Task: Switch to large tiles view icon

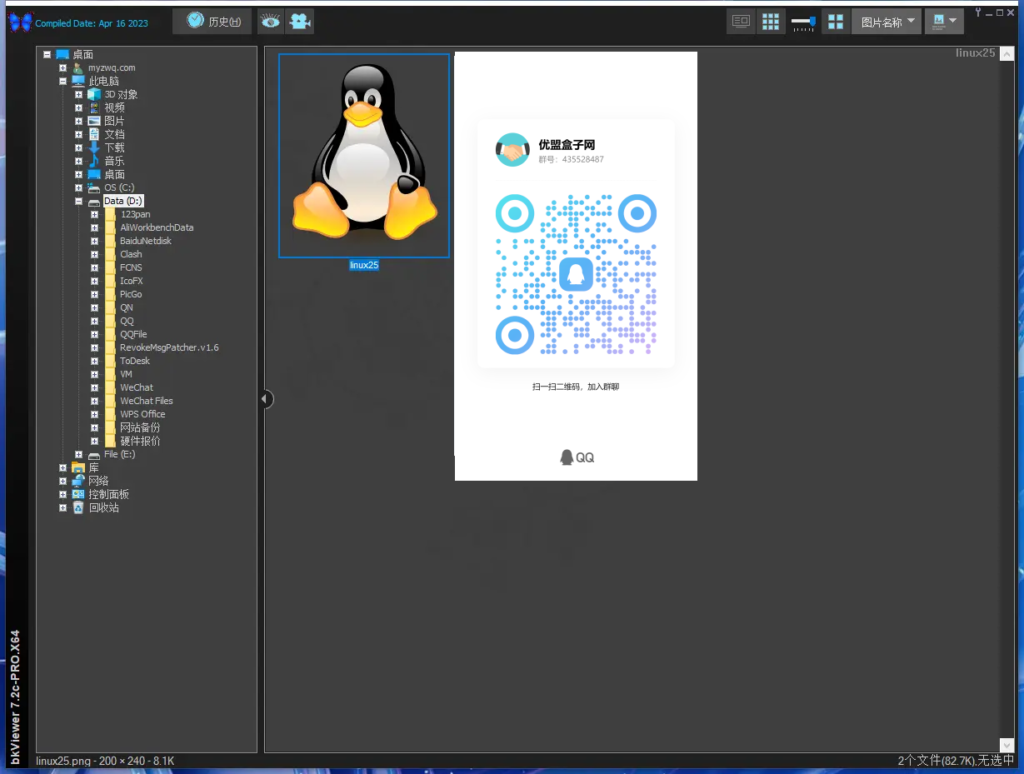Action: [x=835, y=22]
